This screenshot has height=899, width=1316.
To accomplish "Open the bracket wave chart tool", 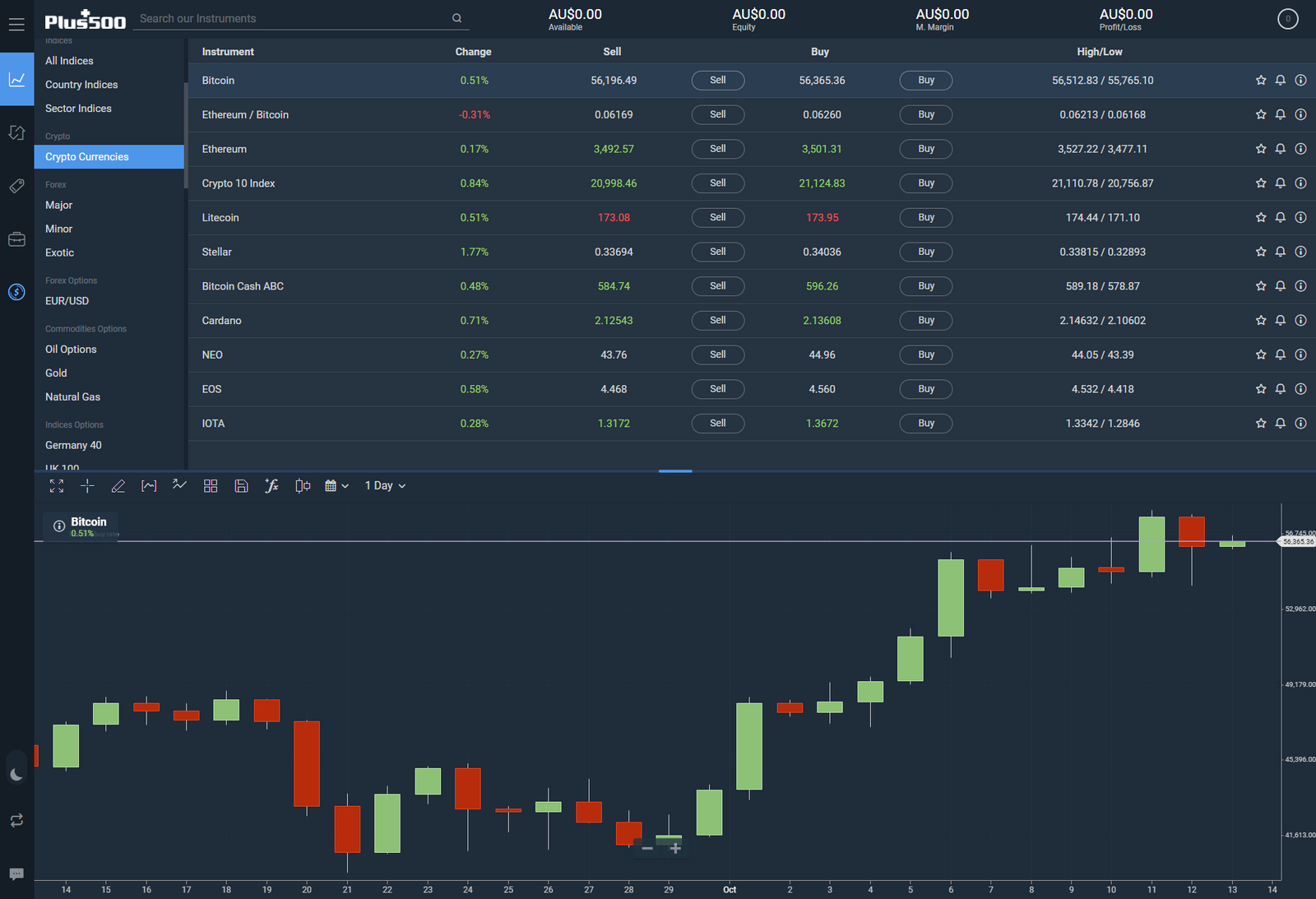I will pyautogui.click(x=149, y=486).
